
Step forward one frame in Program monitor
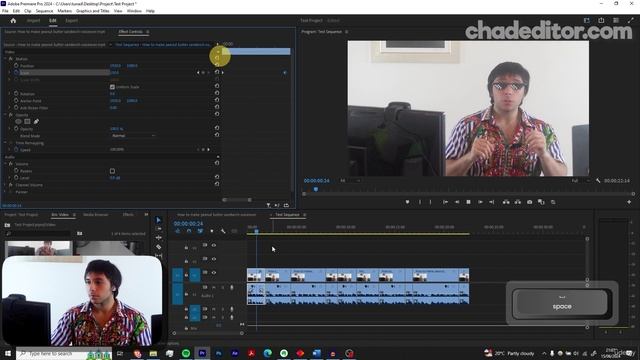coord(480,202)
